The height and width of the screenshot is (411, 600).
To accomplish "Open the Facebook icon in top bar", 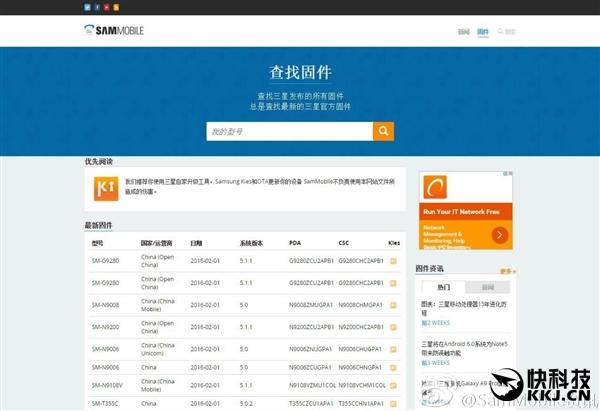I will [x=97, y=7].
